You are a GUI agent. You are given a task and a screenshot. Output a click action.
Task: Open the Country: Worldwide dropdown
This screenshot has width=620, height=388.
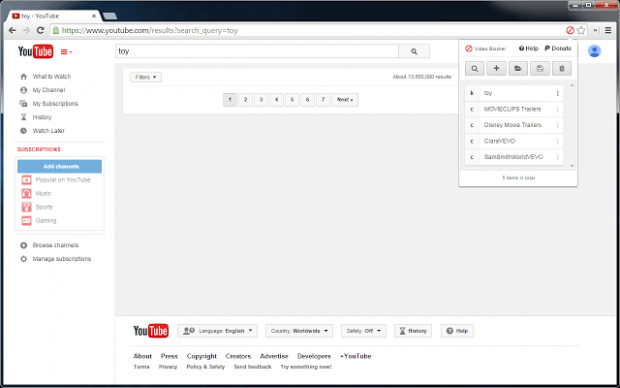click(x=299, y=331)
